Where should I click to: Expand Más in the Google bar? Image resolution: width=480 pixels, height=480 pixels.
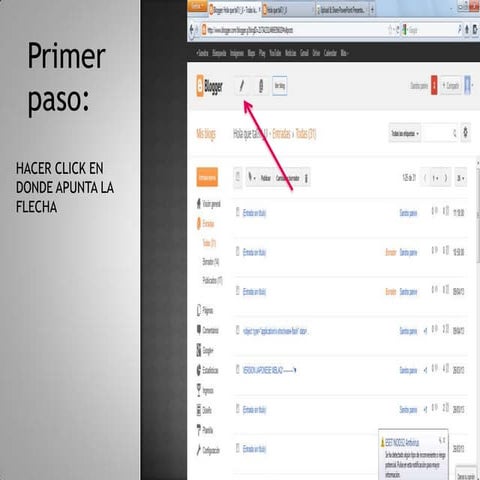point(344,53)
